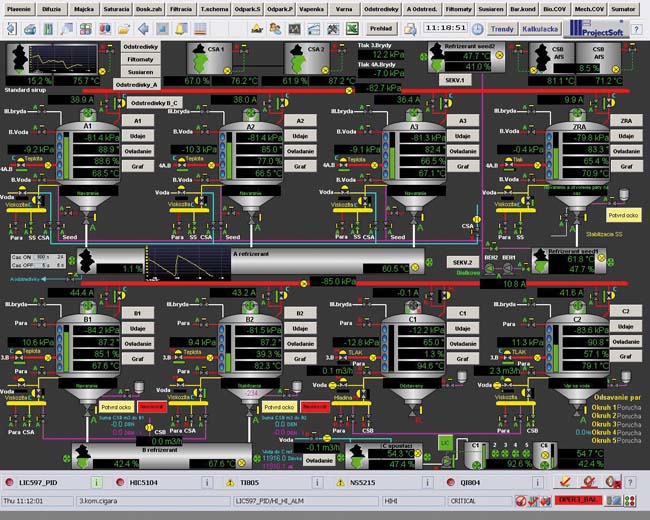Open the Excel export icon in toolbar
This screenshot has width=650, height=520.
(352, 29)
